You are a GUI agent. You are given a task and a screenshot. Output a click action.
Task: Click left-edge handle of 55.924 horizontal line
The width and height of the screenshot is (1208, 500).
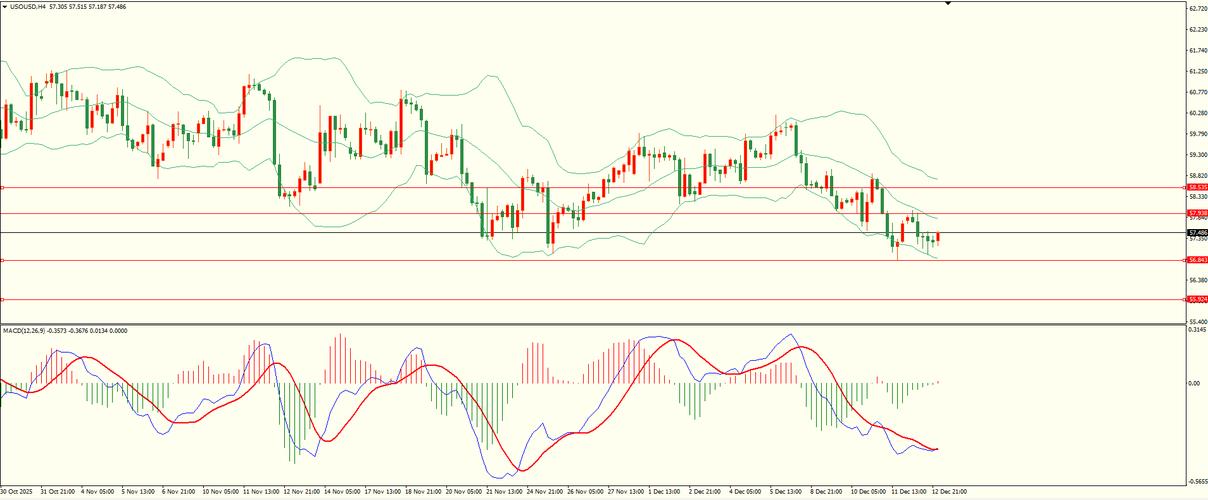point(2,299)
